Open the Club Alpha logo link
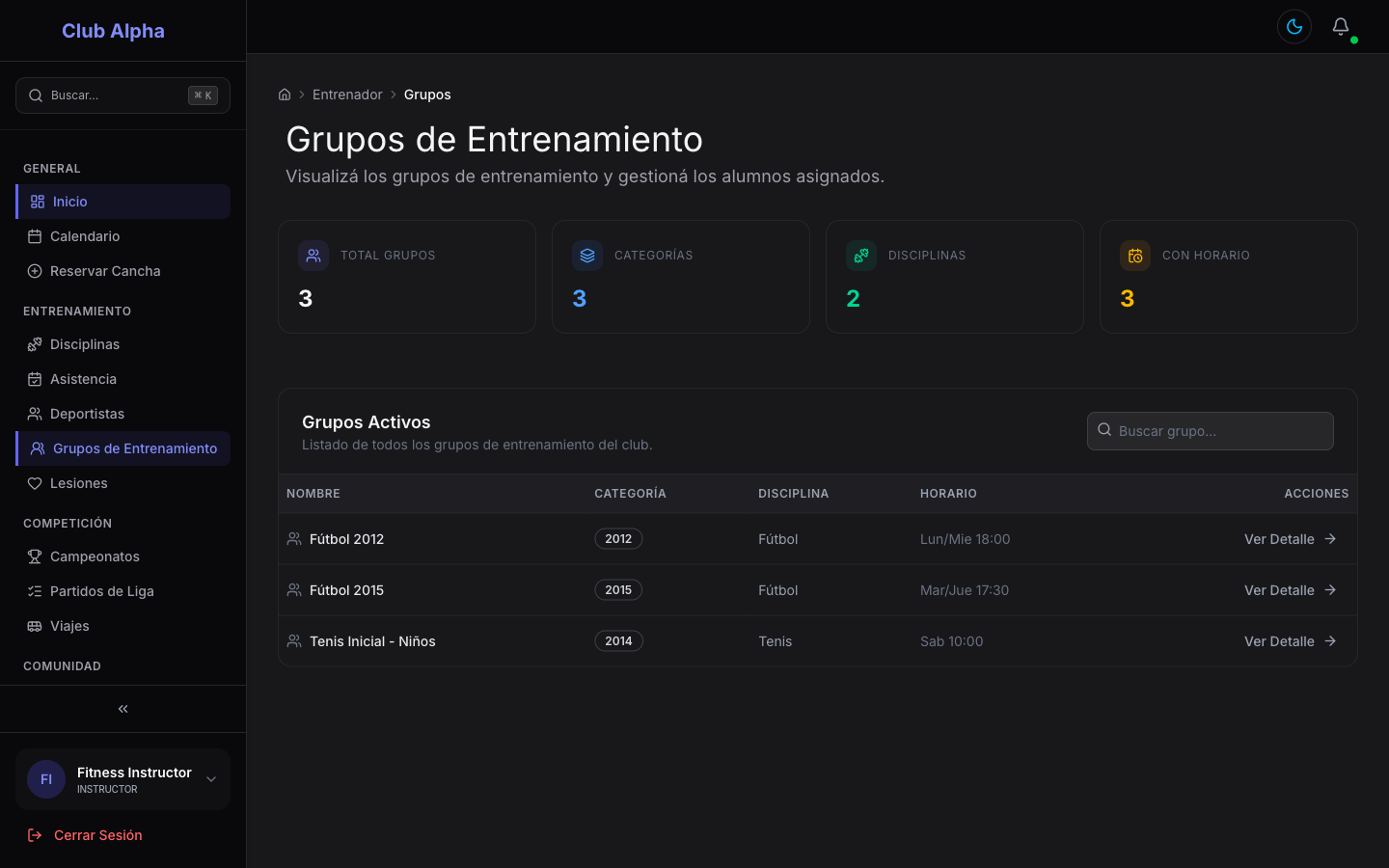 pos(113,31)
